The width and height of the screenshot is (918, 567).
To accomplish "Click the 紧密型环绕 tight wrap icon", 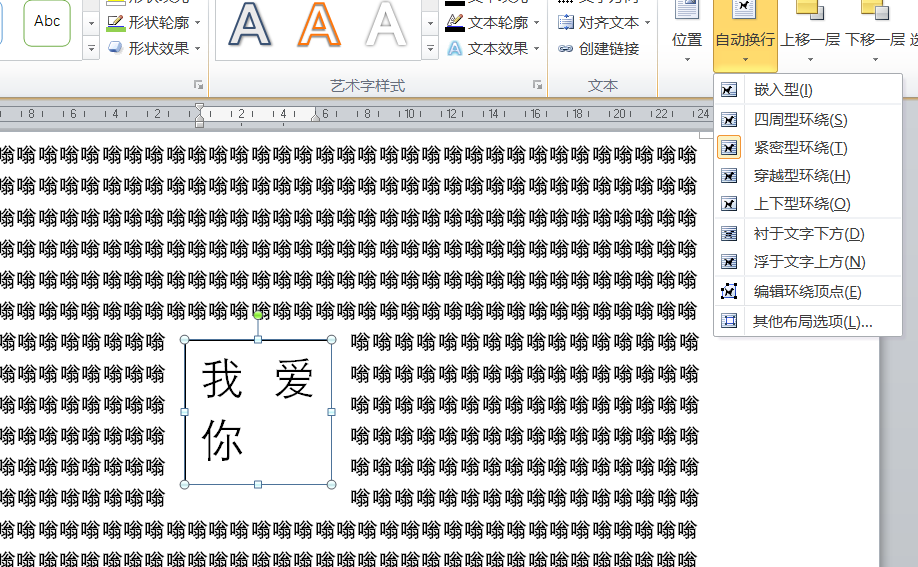I will click(x=729, y=148).
